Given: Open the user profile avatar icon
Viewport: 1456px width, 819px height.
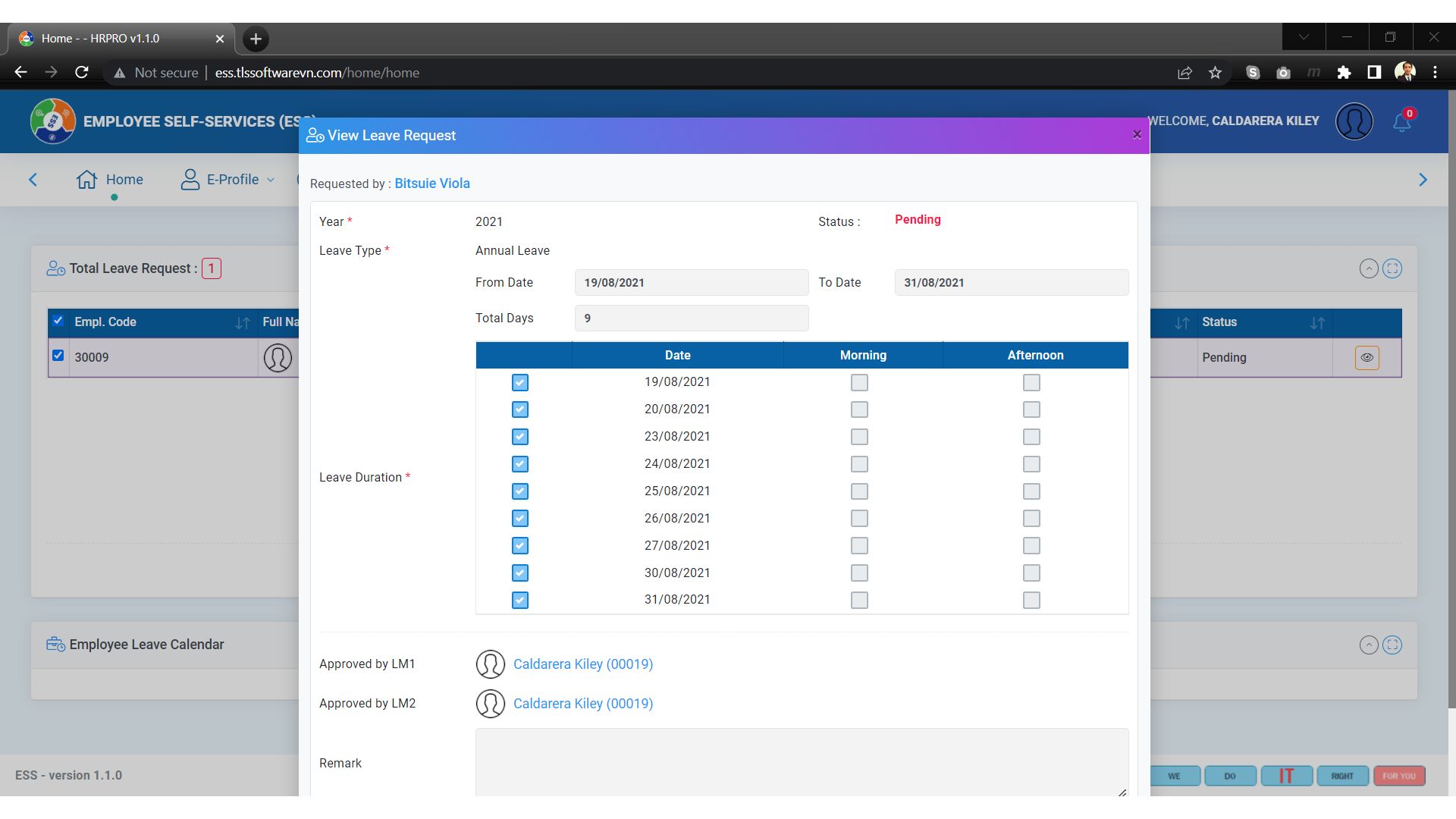Looking at the screenshot, I should click(x=1354, y=121).
